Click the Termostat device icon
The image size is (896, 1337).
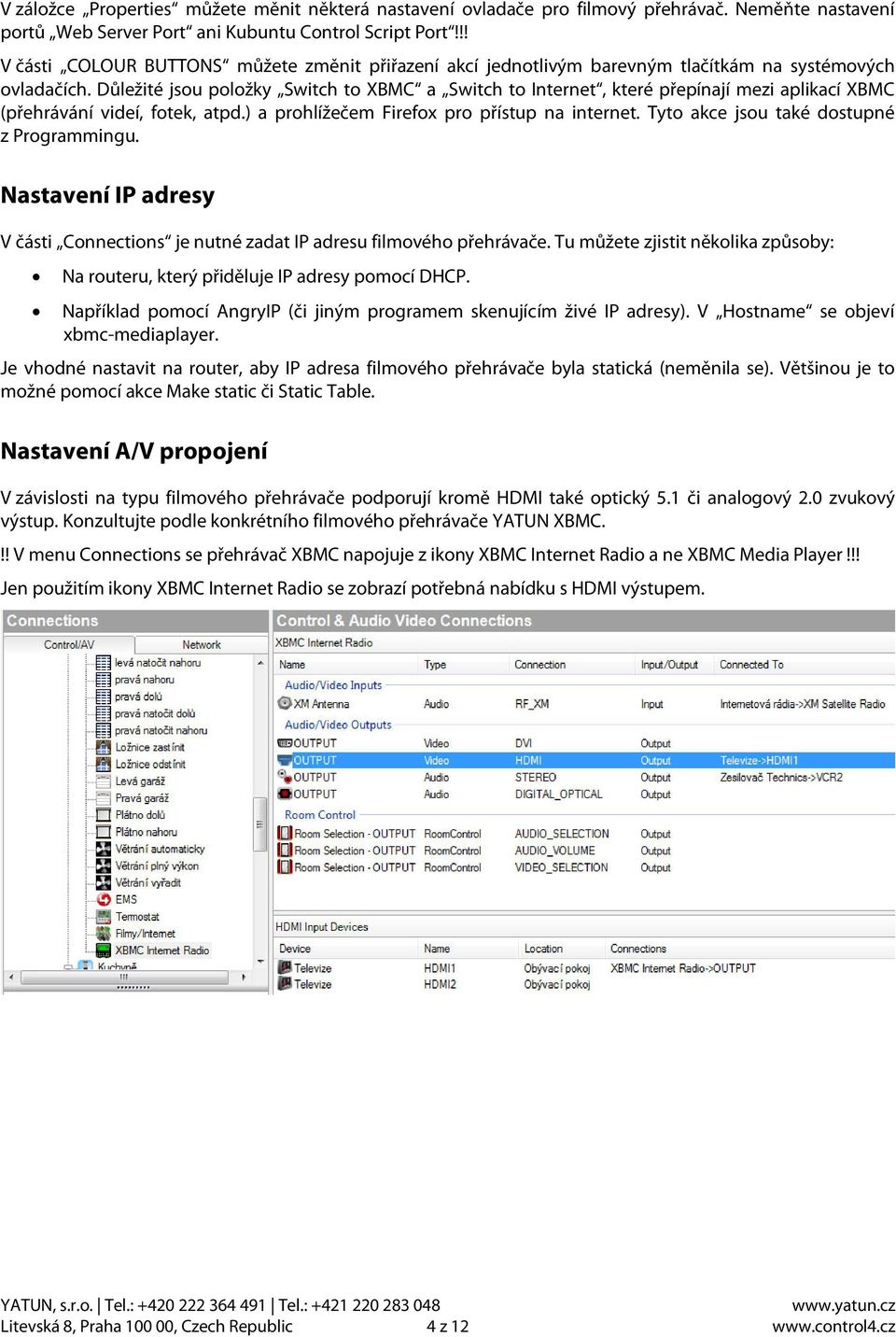click(104, 916)
